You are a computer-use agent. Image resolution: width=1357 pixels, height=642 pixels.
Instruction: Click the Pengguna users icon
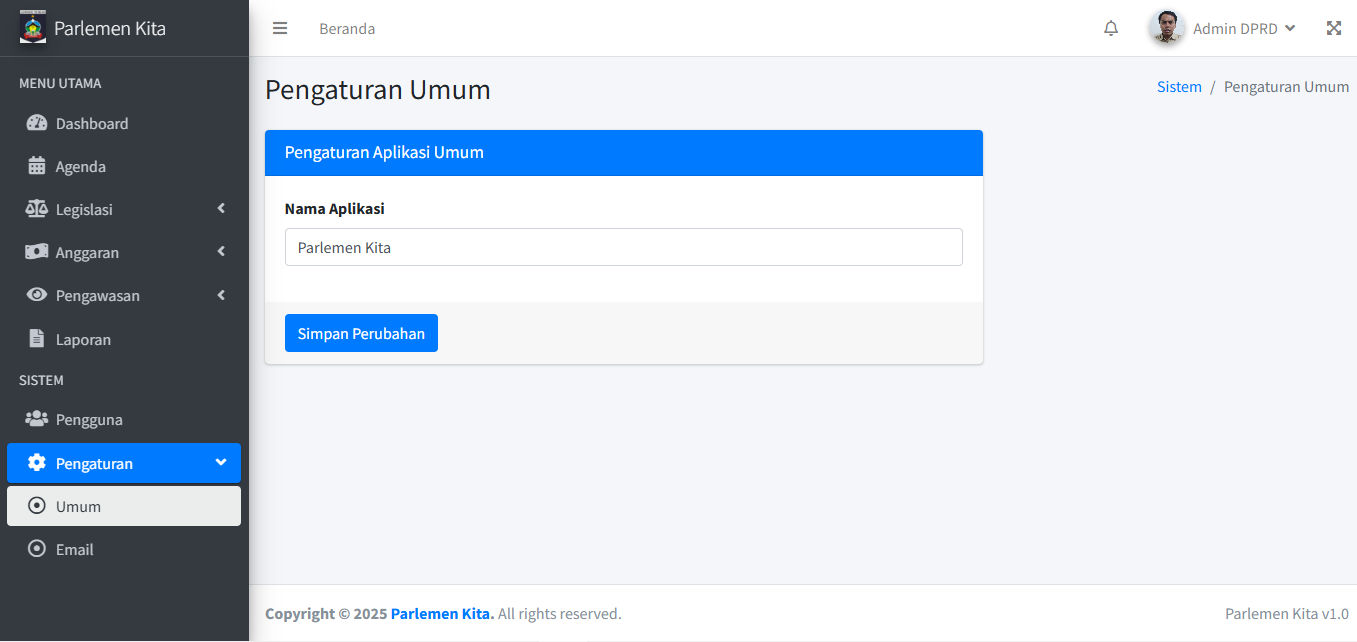click(37, 419)
